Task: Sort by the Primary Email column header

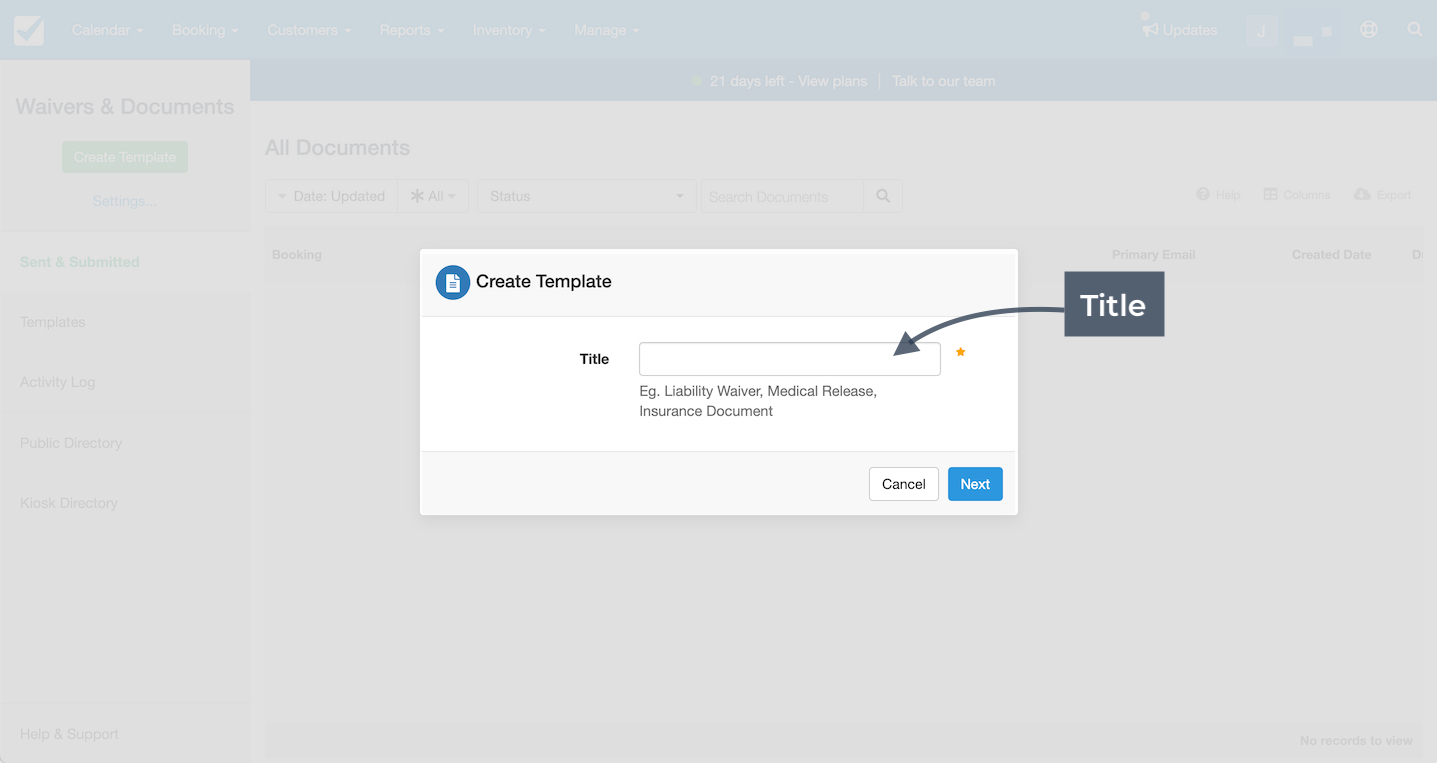Action: coord(1153,255)
